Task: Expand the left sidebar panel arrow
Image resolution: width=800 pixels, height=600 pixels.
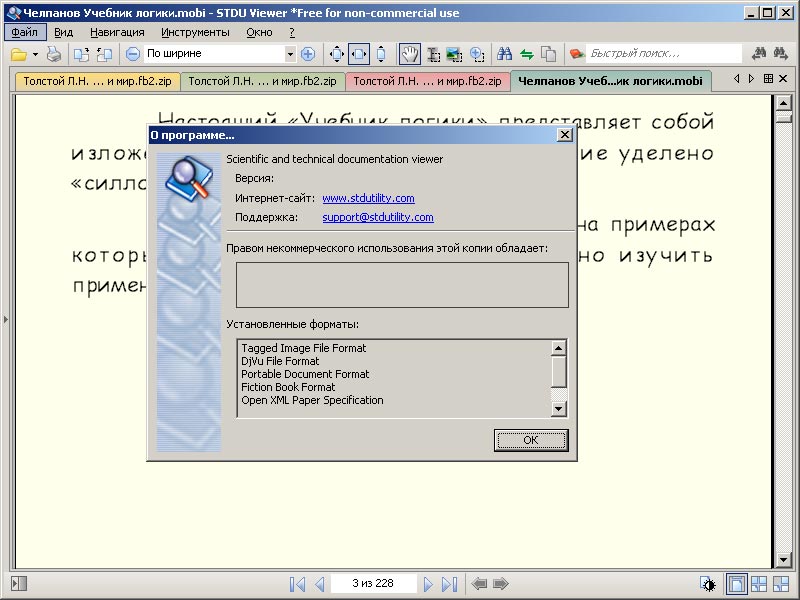Action: coord(7,319)
